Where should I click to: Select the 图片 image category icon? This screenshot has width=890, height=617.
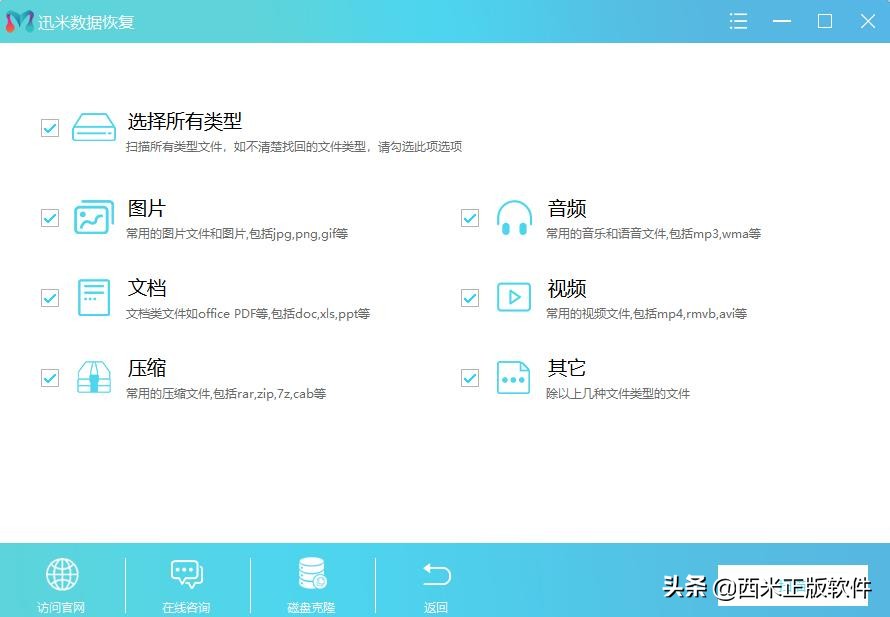[93, 217]
